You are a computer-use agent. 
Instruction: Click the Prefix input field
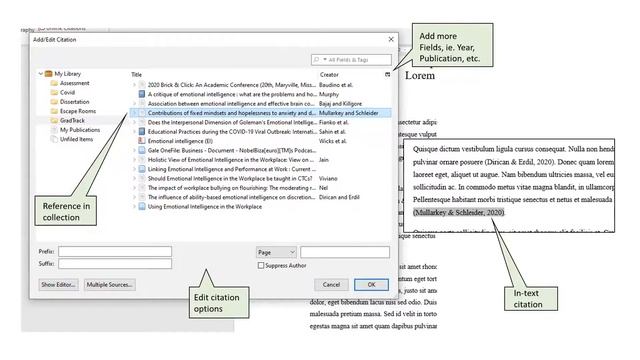115,251
